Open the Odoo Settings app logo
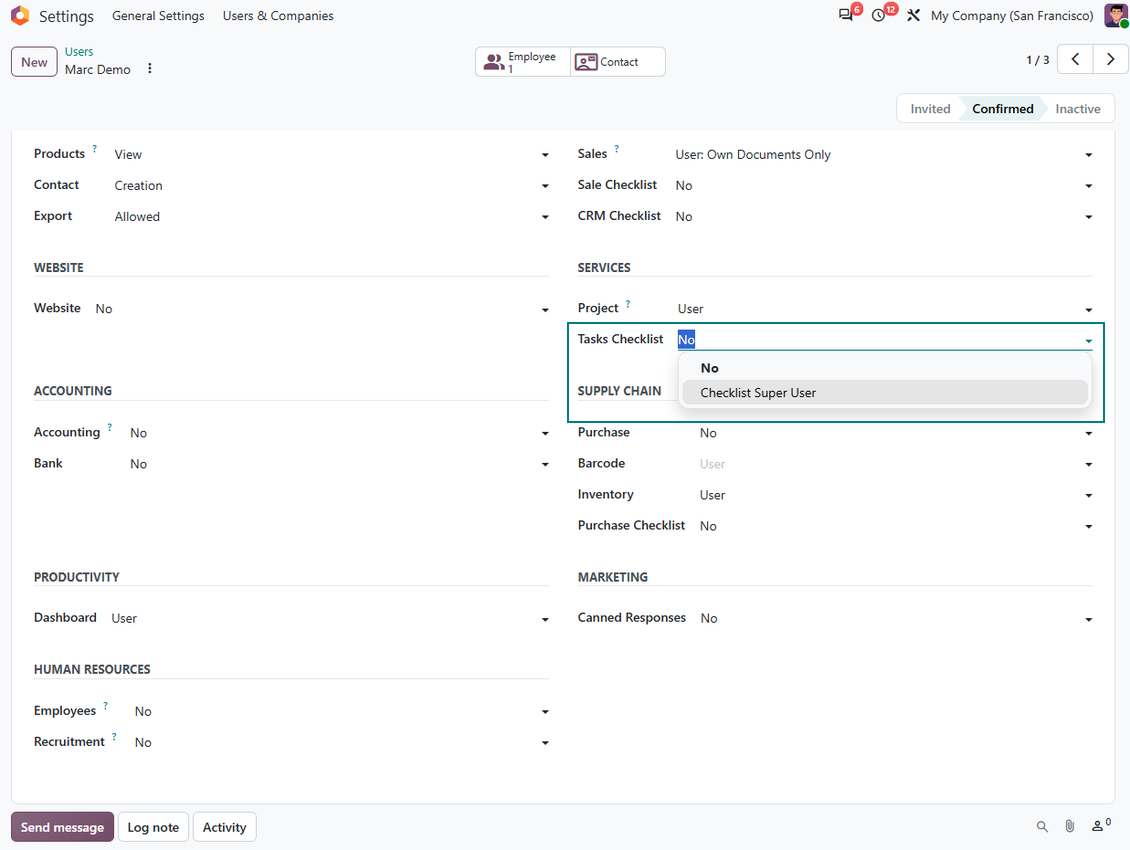 [20, 15]
